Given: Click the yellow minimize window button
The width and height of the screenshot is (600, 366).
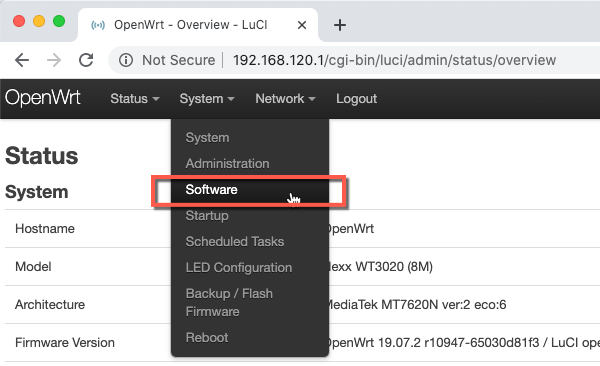Looking at the screenshot, I should [x=39, y=21].
